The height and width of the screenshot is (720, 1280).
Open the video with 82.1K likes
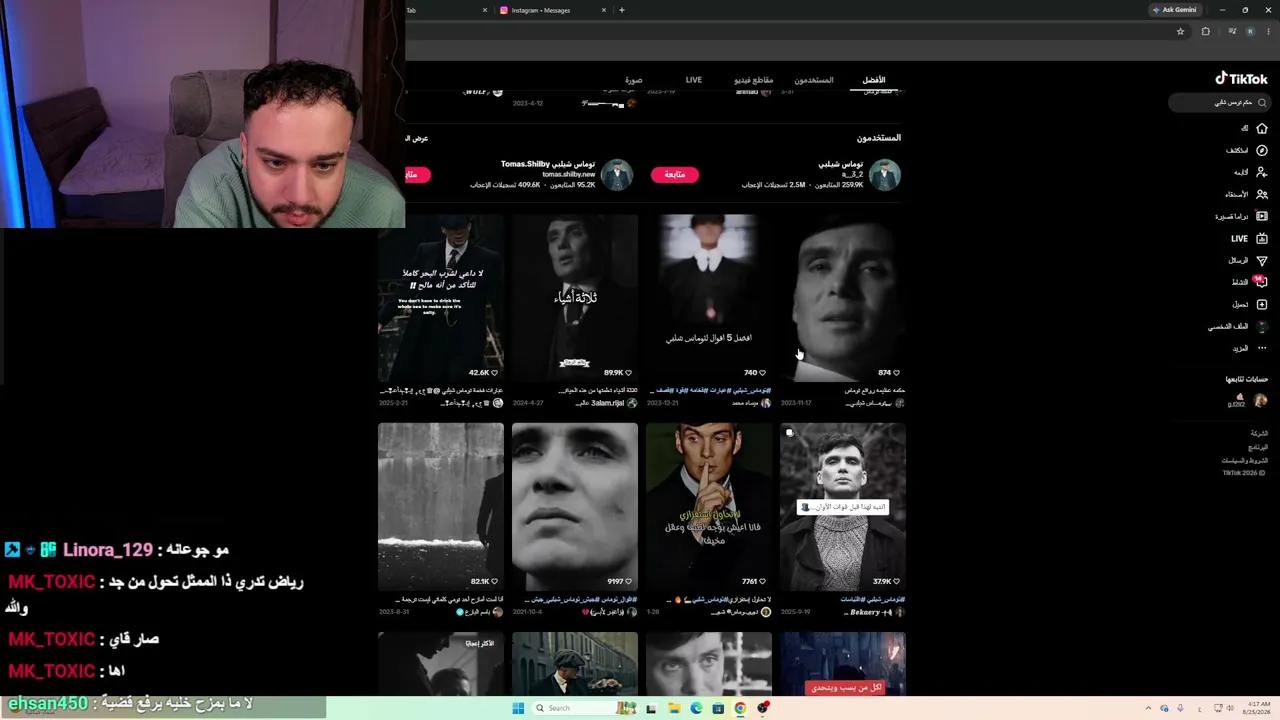pos(441,506)
